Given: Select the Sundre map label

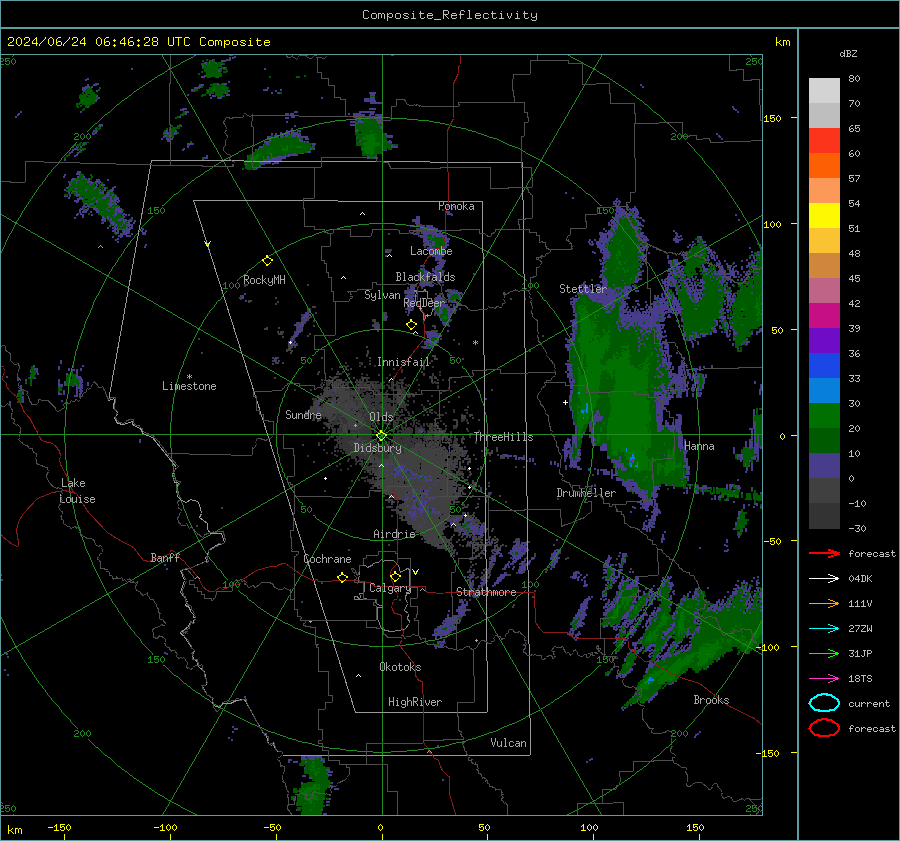Looking at the screenshot, I should pyautogui.click(x=303, y=415).
